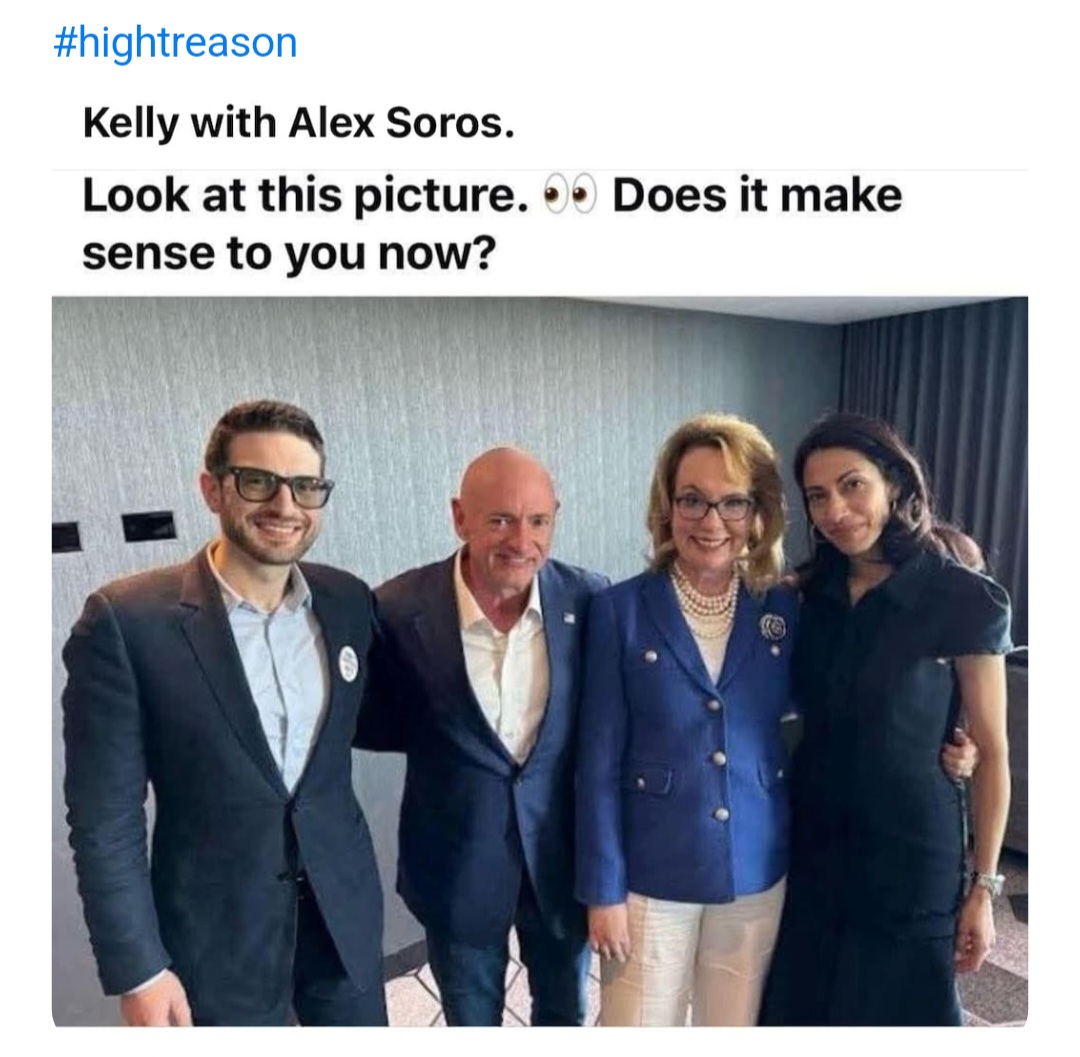Click the "Kelly with Alex Soros." caption
Screen dimensions: 1080x1057
click(x=298, y=123)
